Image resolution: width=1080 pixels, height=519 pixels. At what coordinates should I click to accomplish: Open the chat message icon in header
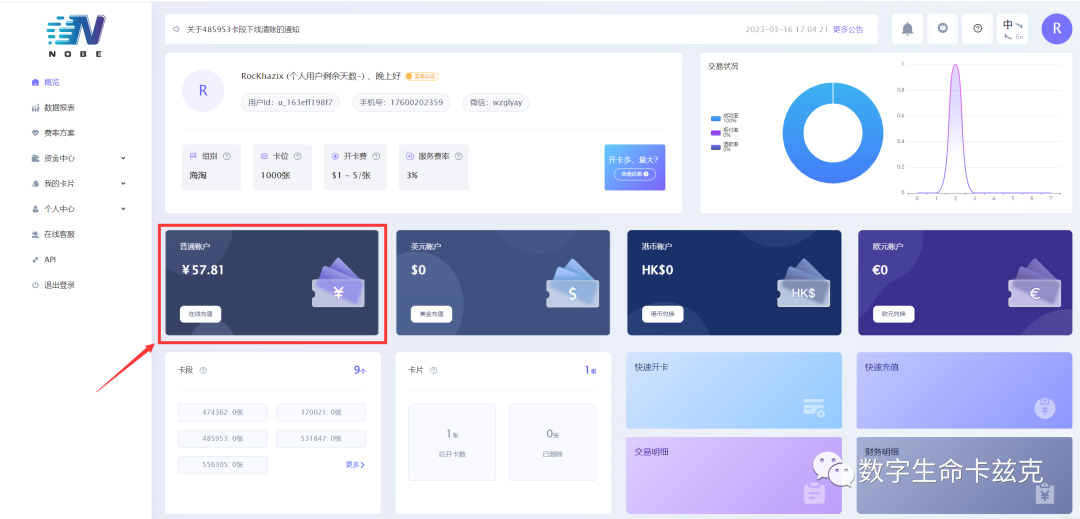pyautogui.click(x=942, y=29)
